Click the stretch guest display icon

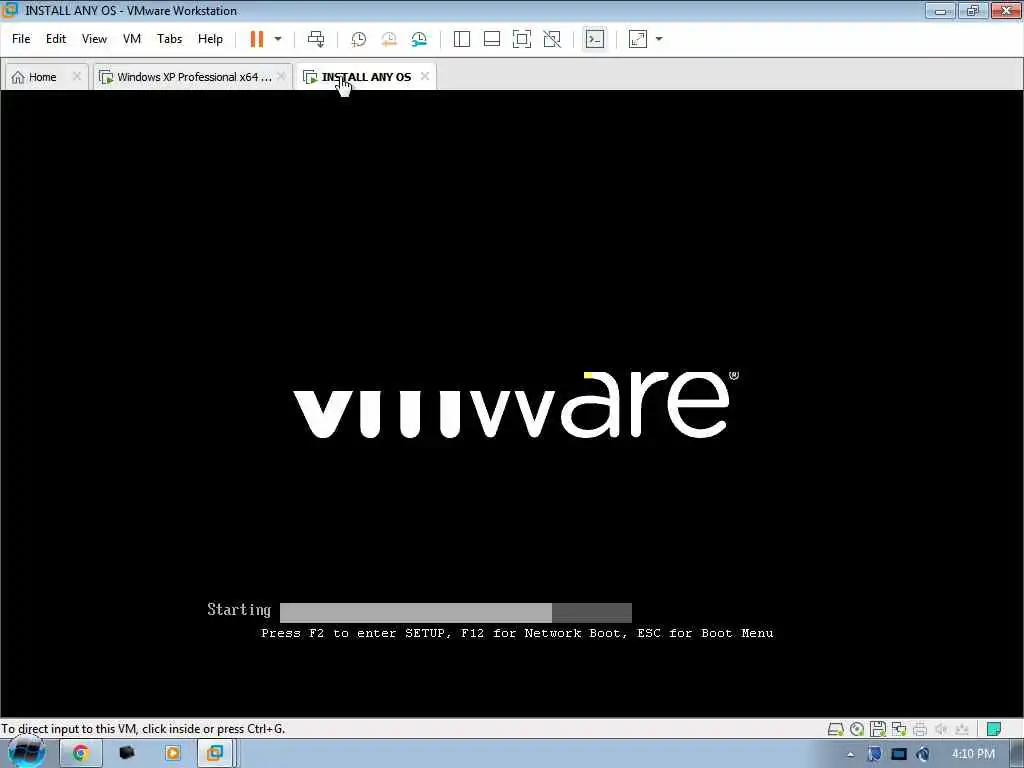[638, 39]
